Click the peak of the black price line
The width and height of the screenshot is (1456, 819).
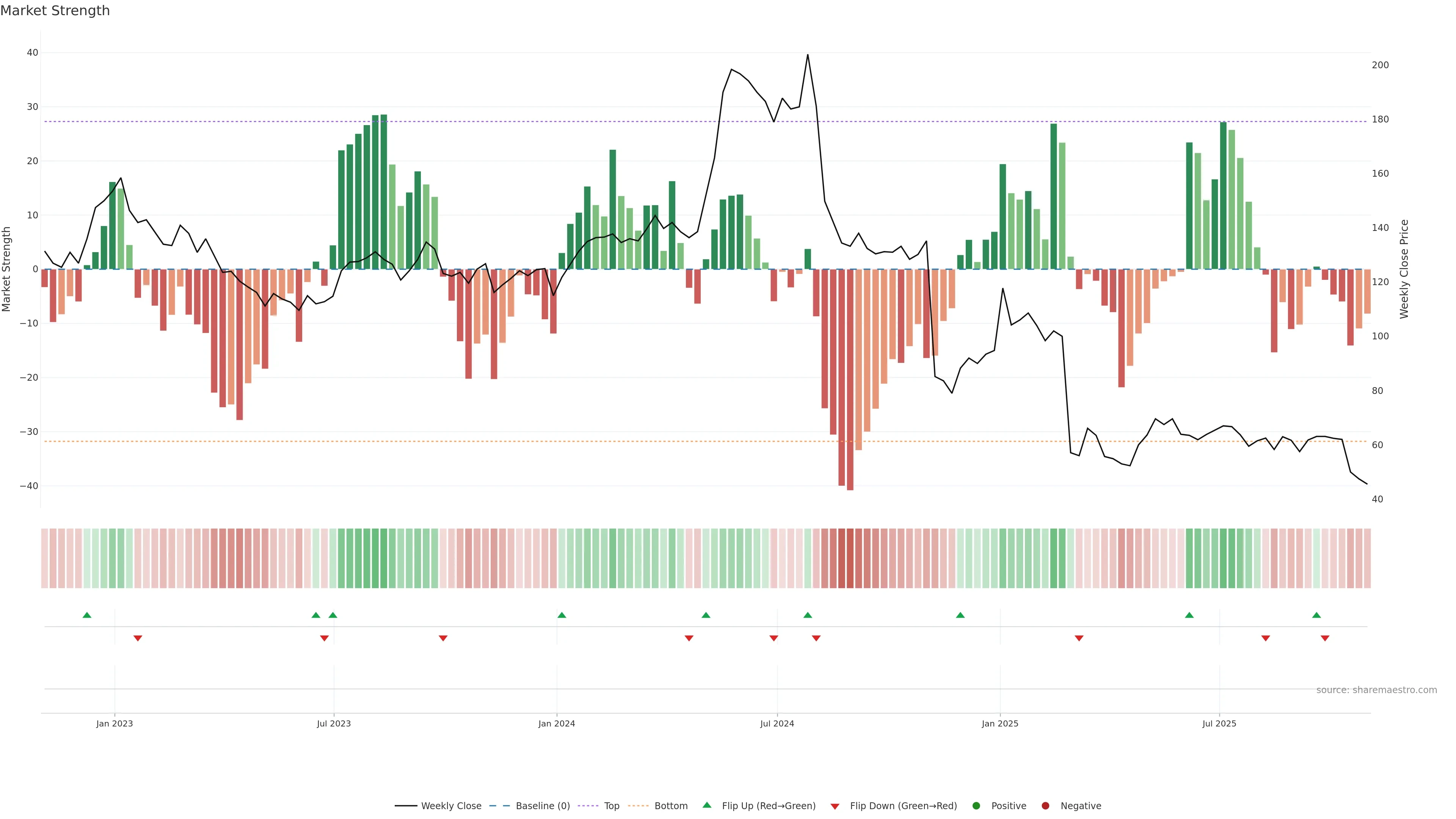point(808,55)
